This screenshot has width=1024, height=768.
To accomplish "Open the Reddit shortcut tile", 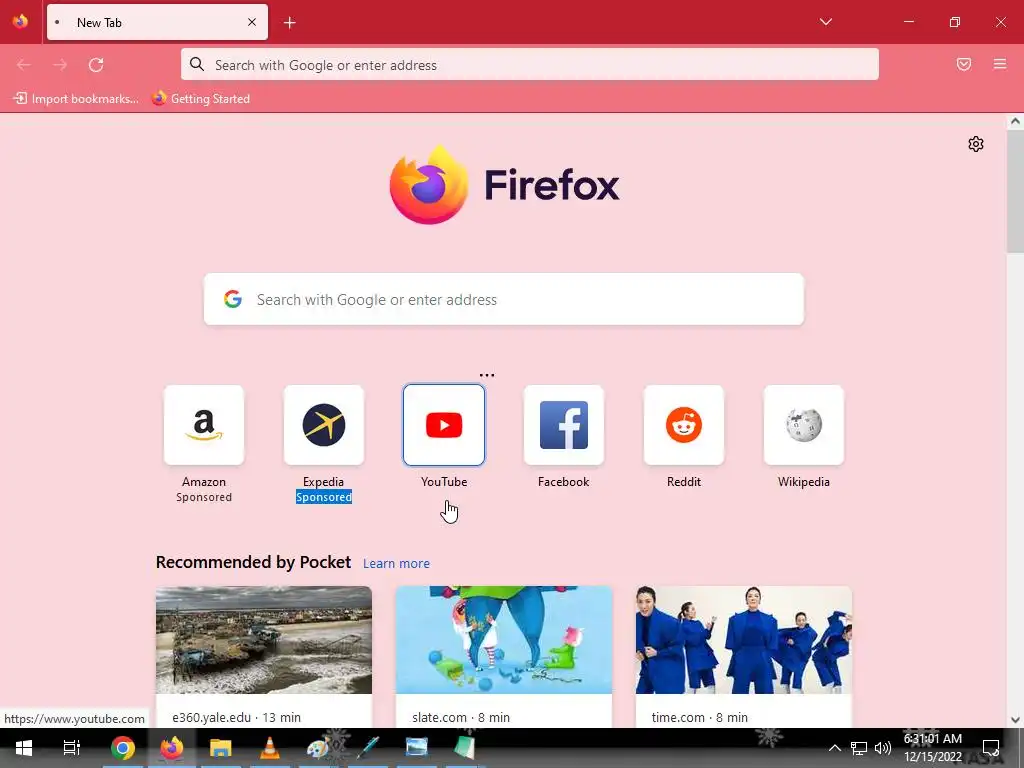I will (x=684, y=425).
